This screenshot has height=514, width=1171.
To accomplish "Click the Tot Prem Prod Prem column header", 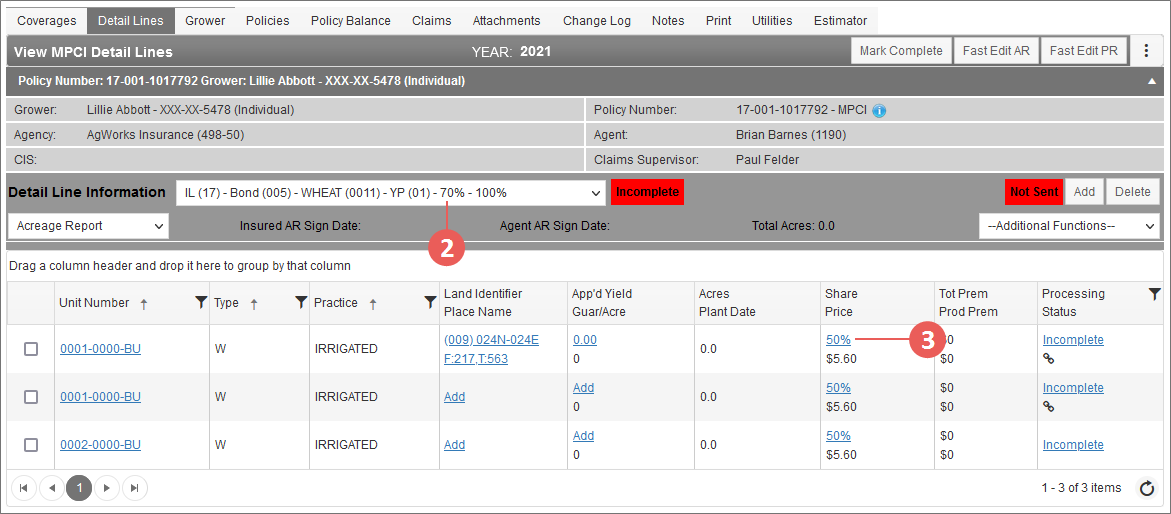I will (x=985, y=303).
